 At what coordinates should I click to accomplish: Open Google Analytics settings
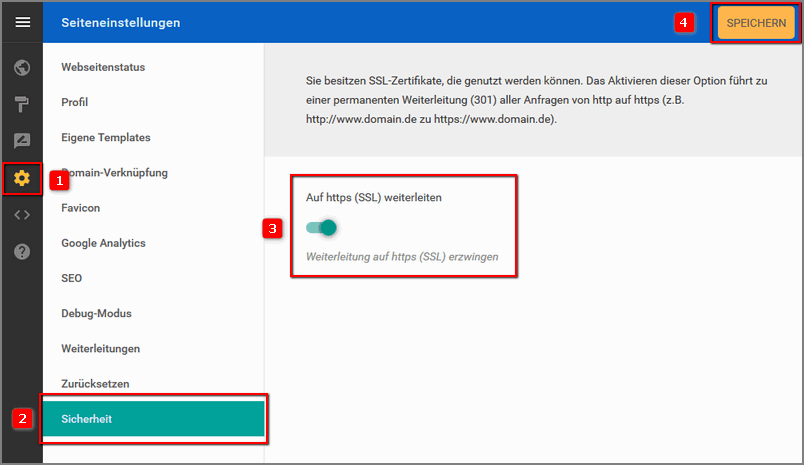tap(103, 243)
